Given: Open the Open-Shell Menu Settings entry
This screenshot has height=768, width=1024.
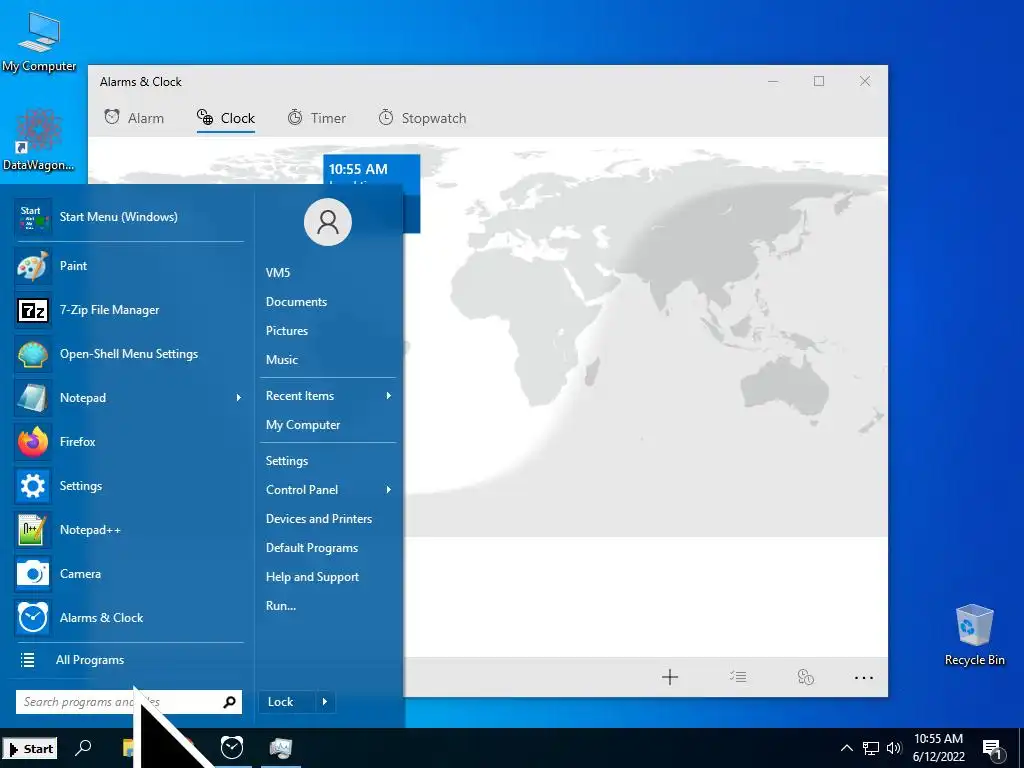Looking at the screenshot, I should 129,353.
